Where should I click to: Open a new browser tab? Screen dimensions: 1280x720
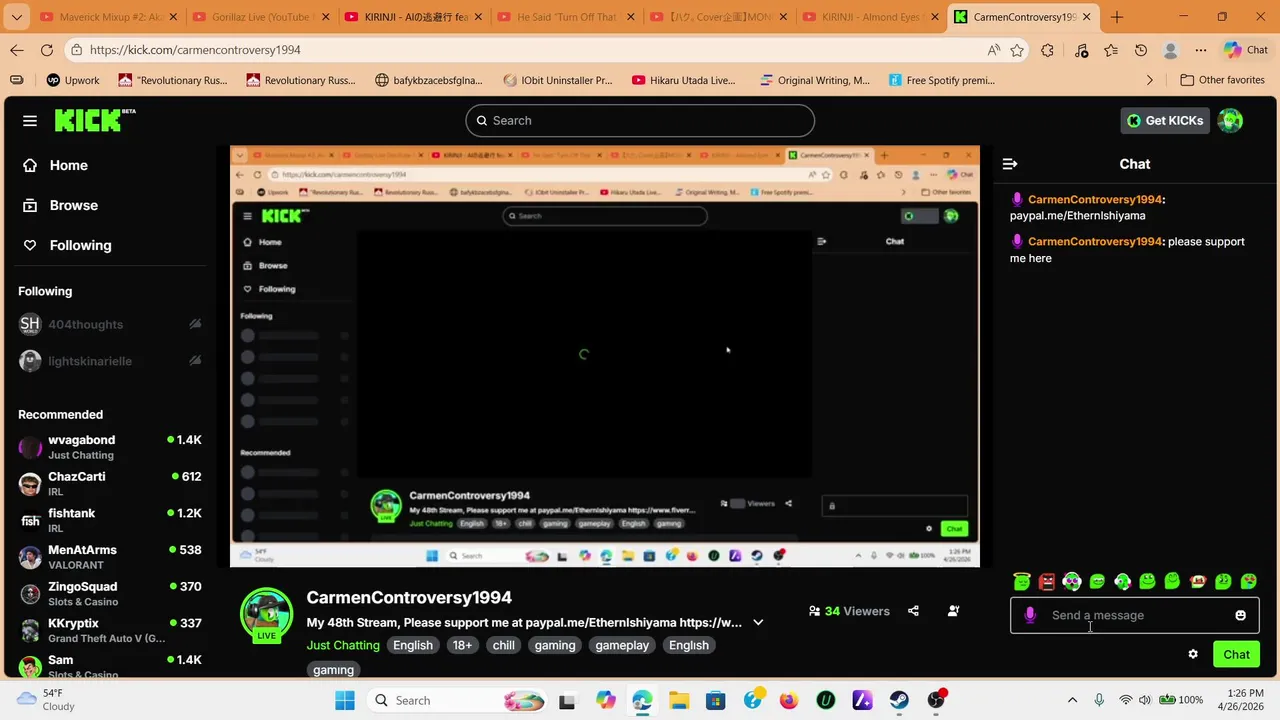click(x=1117, y=17)
